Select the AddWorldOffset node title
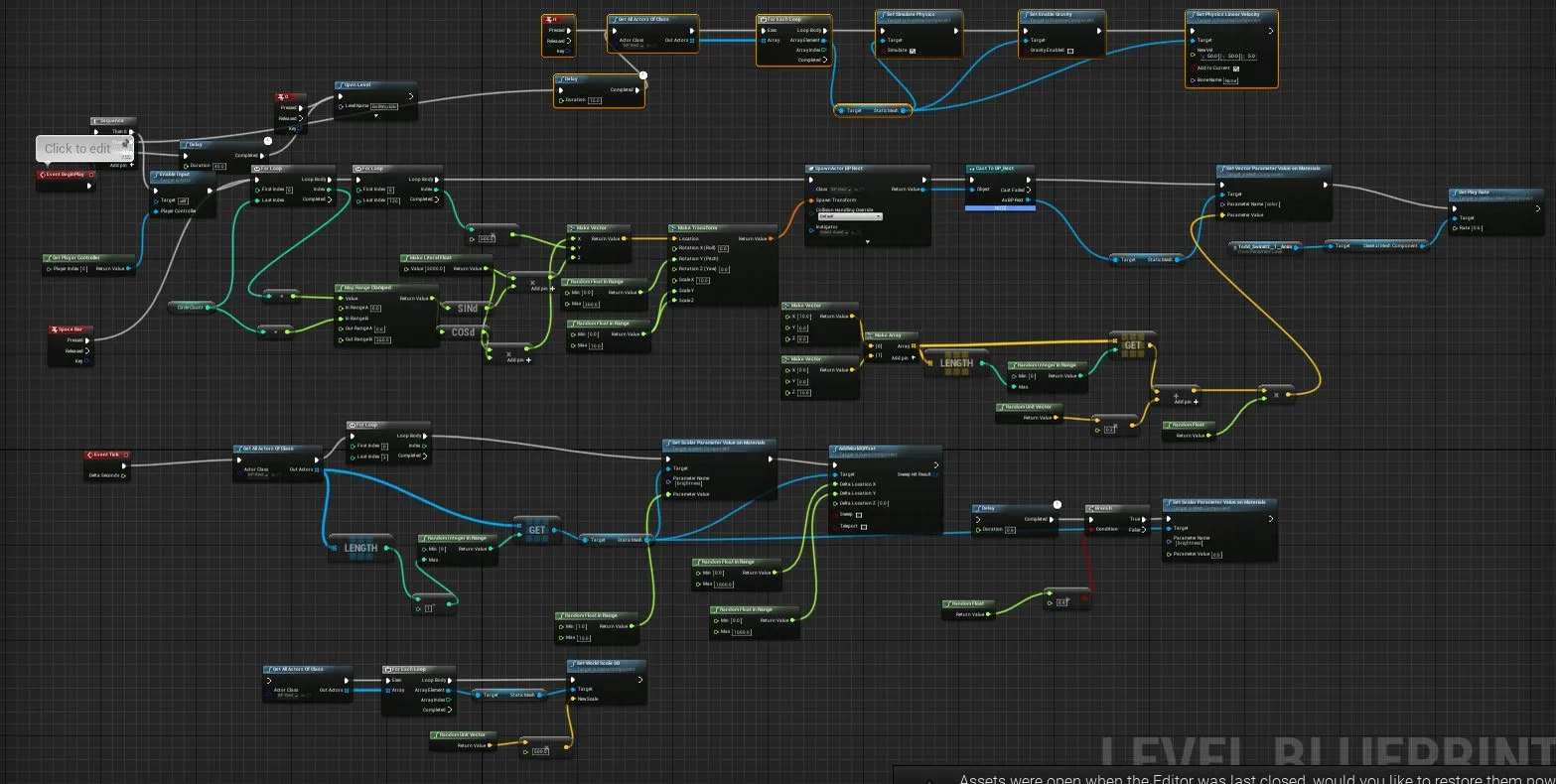The height and width of the screenshot is (784, 1556). point(857,449)
